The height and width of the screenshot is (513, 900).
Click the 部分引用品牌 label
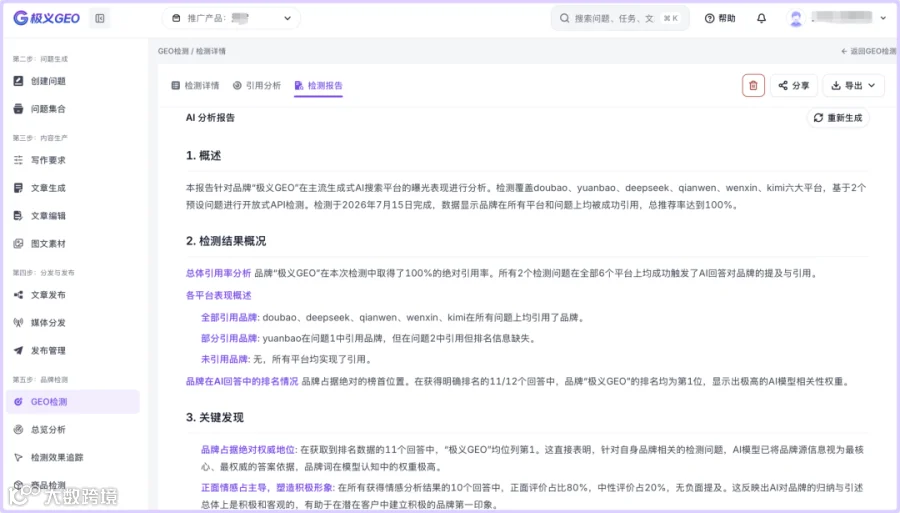pyautogui.click(x=229, y=339)
